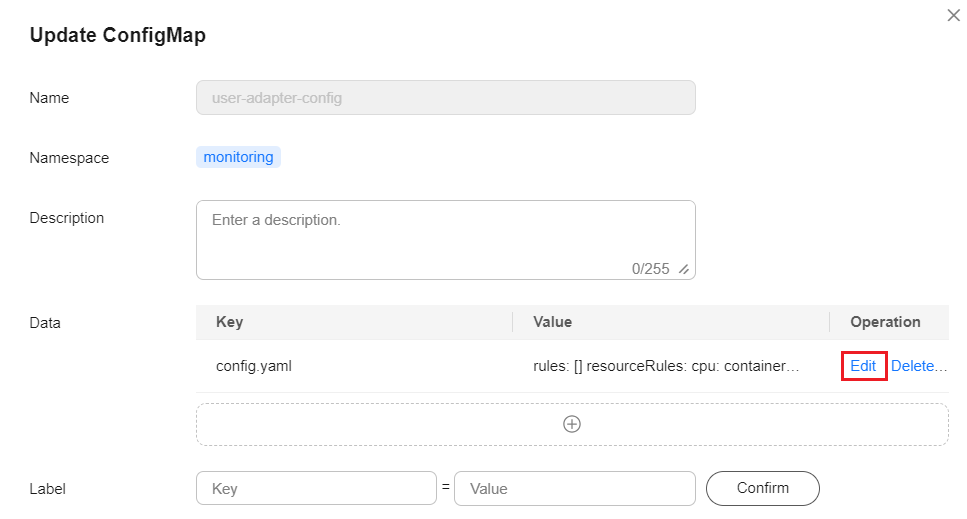Select the config.yaml key cell
Viewport: 967px width, 519px height.
253,366
